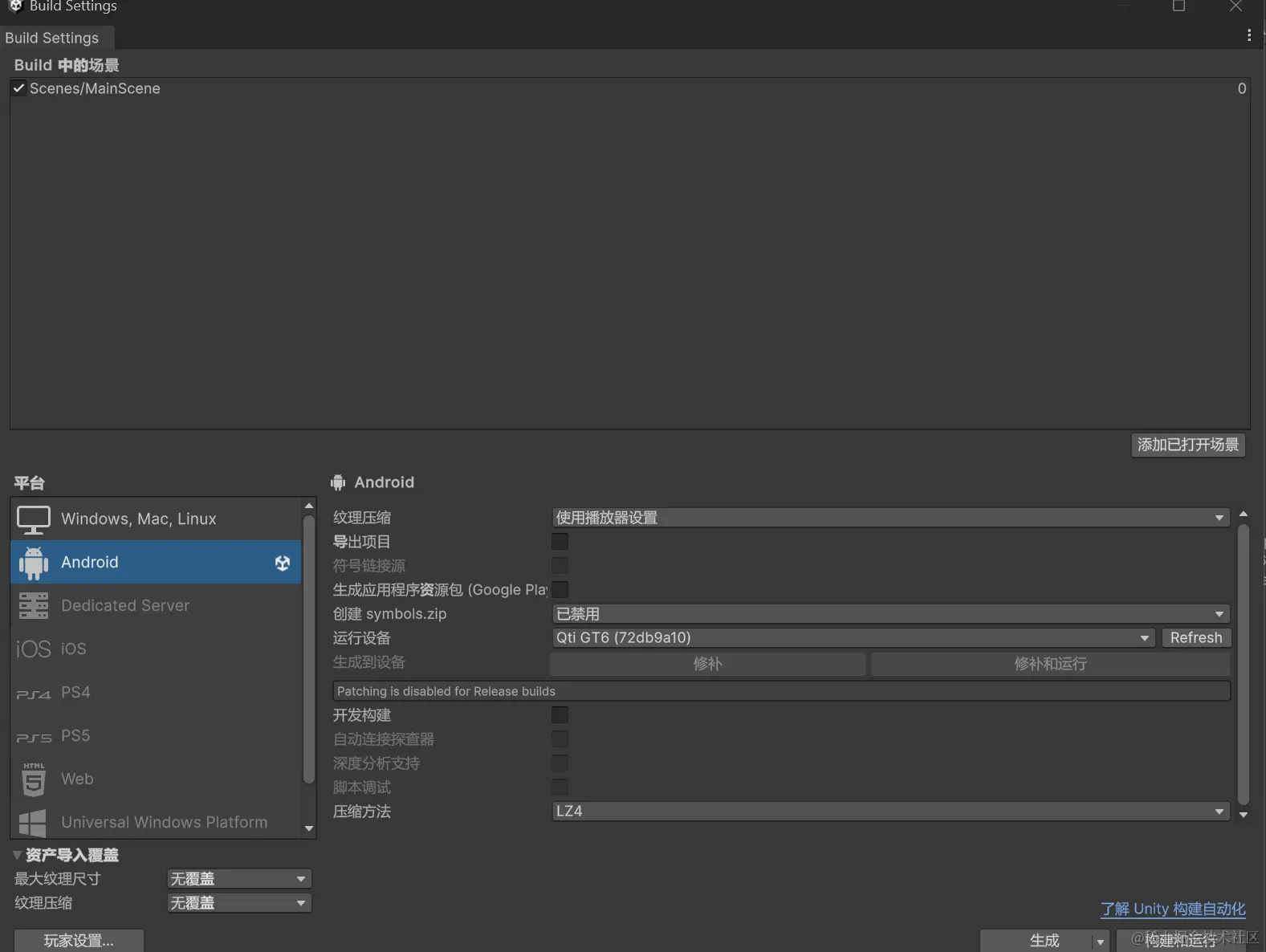Screen dimensions: 1266x952
Task: Maximize the Build Settings window
Action: click(1178, 6)
